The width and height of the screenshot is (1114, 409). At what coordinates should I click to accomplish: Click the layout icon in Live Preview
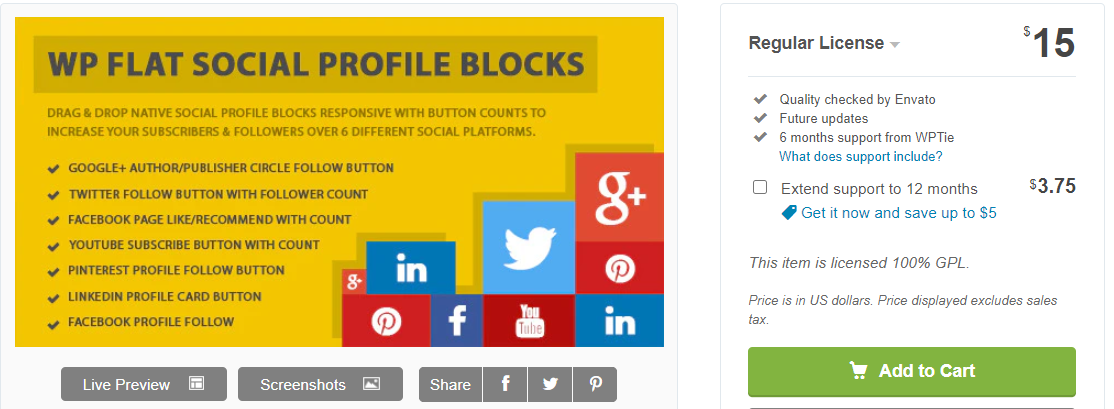click(196, 383)
